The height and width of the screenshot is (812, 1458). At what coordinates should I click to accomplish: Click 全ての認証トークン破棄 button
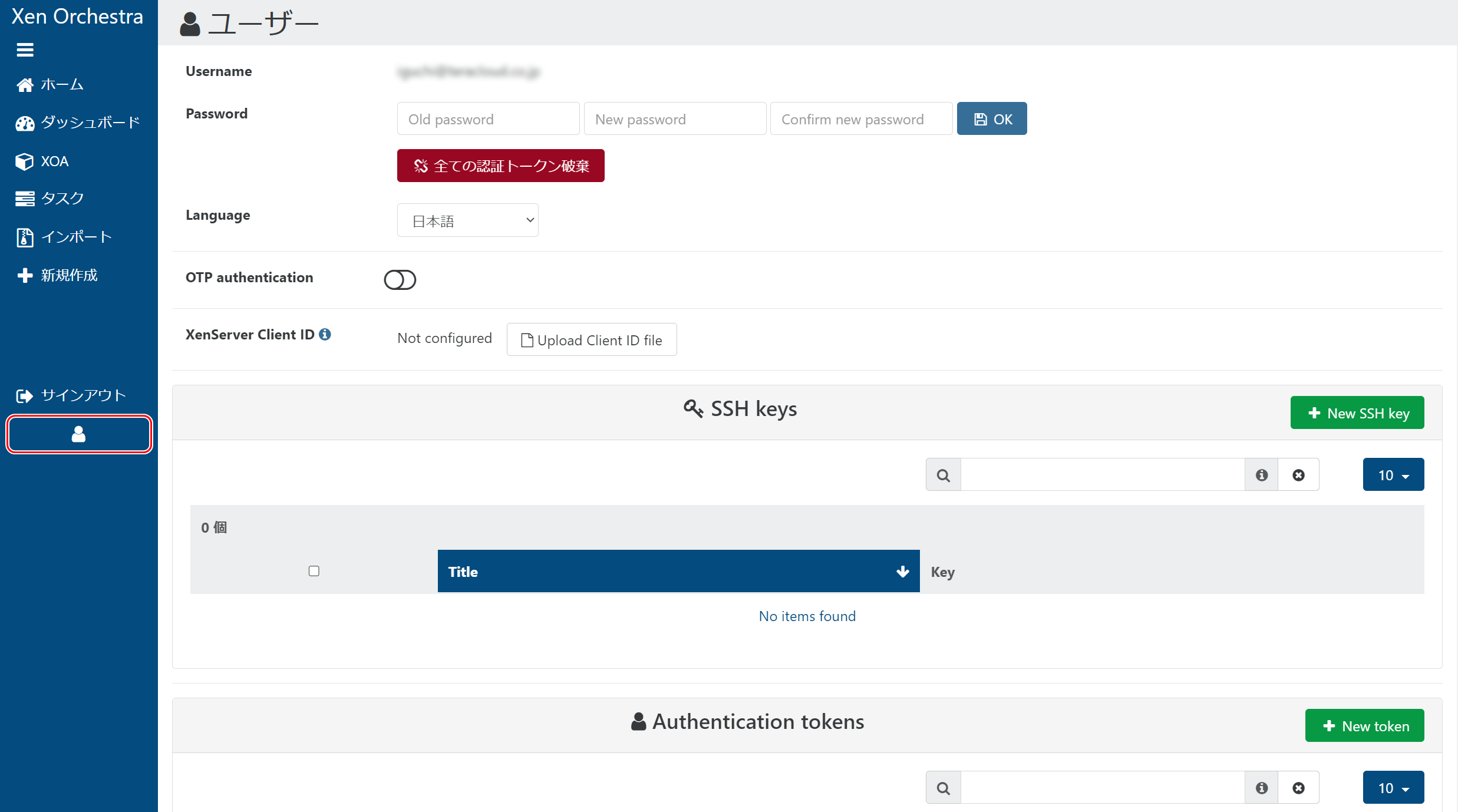click(501, 166)
